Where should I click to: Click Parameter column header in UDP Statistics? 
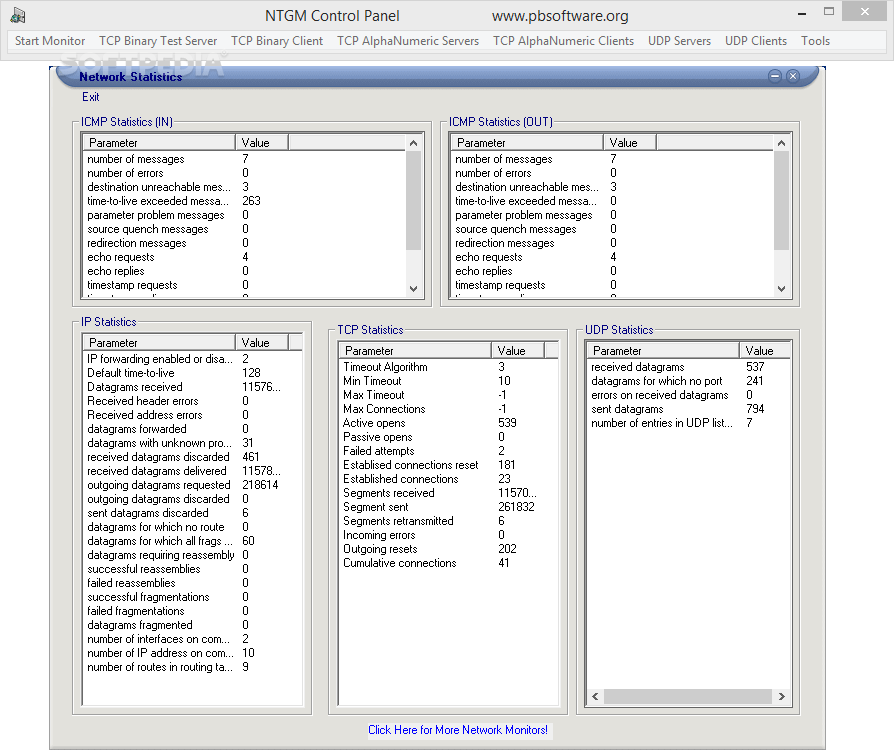coord(663,351)
